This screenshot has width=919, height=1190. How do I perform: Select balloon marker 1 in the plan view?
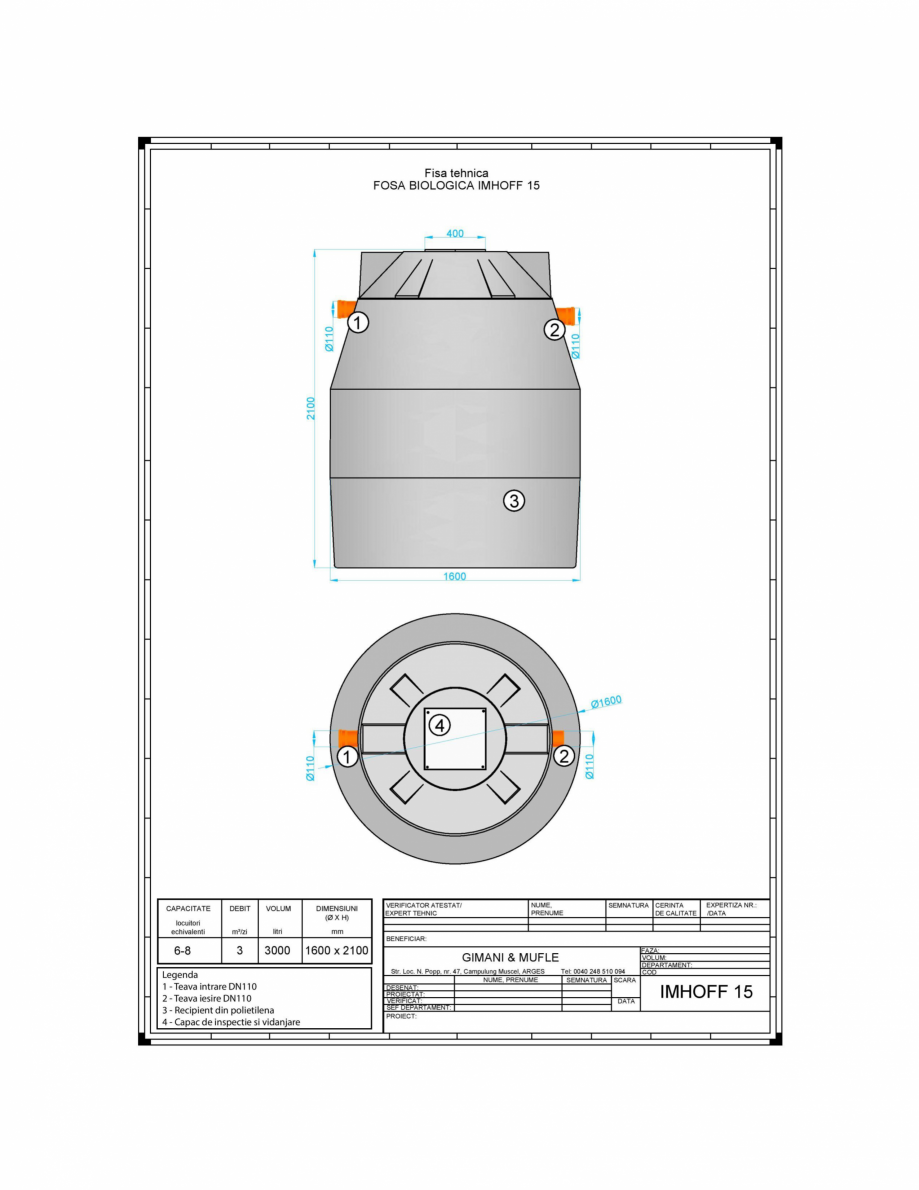pos(347,757)
